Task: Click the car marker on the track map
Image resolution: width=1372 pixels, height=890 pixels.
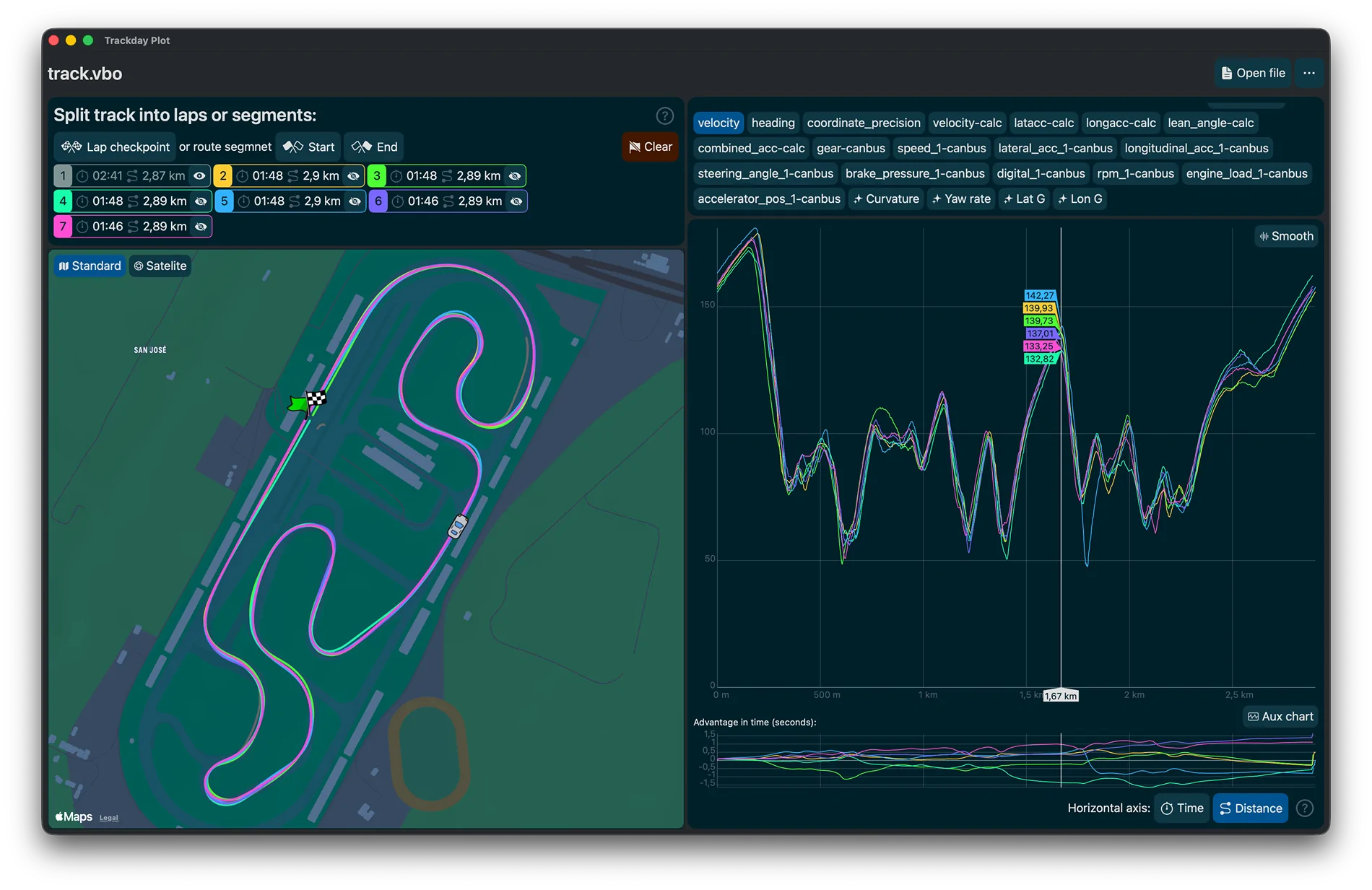Action: click(x=458, y=526)
